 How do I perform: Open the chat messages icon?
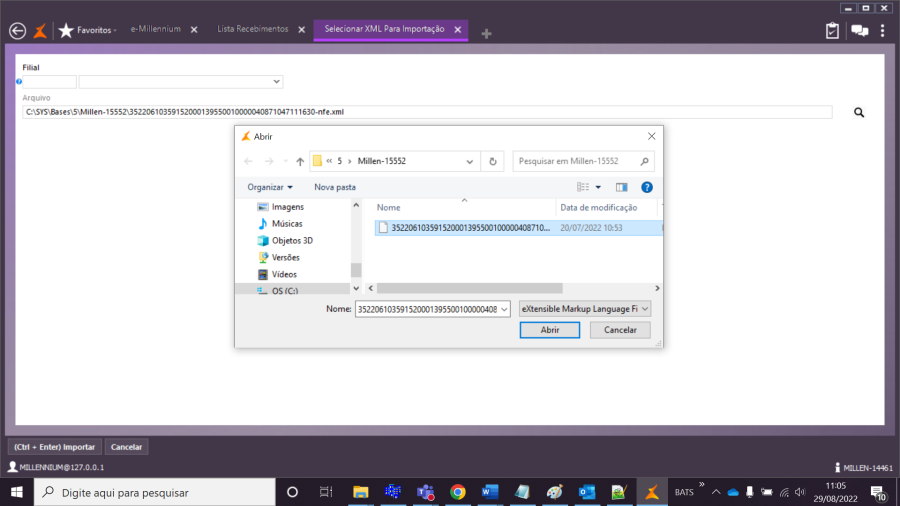pos(859,31)
